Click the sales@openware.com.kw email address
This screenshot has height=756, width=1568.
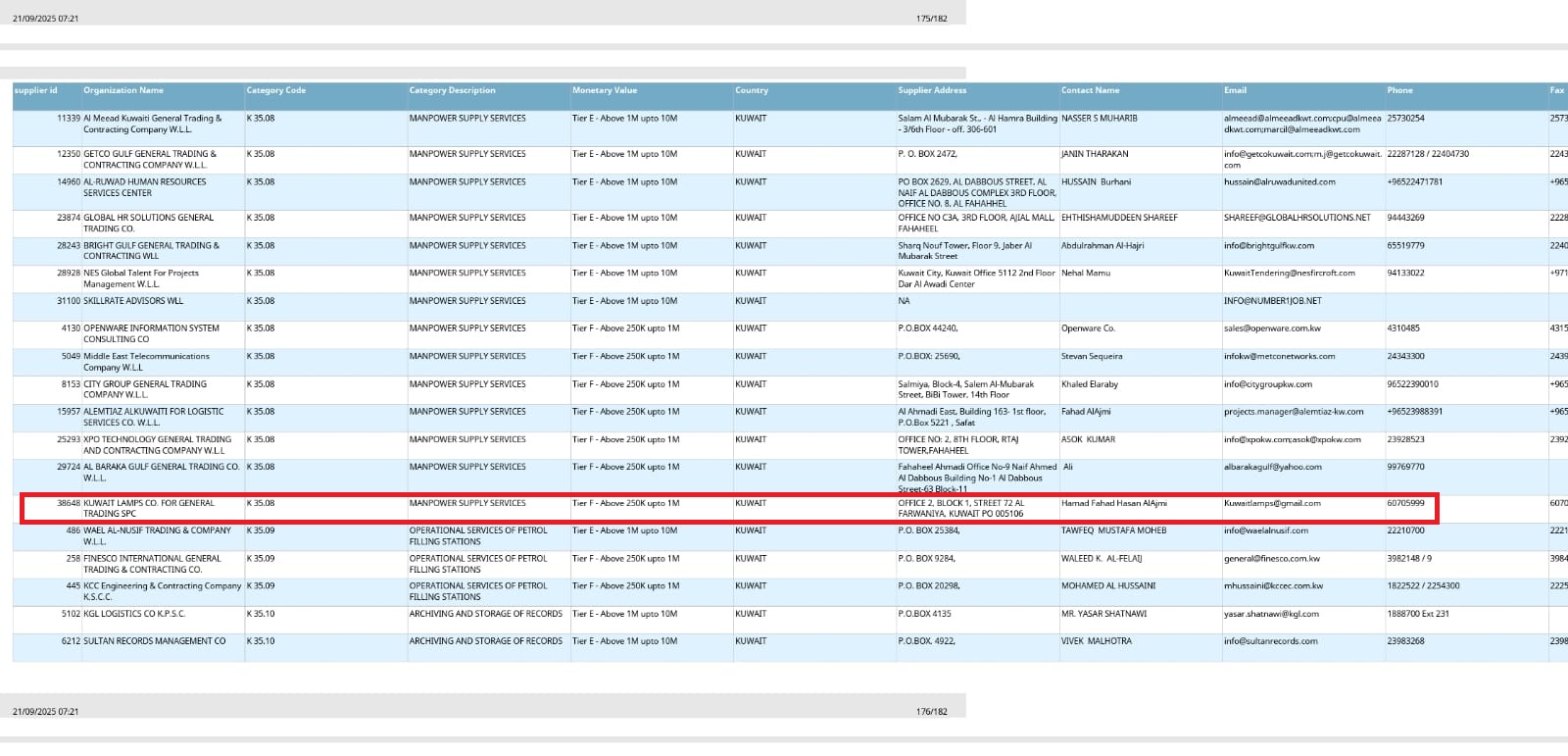tap(1271, 328)
